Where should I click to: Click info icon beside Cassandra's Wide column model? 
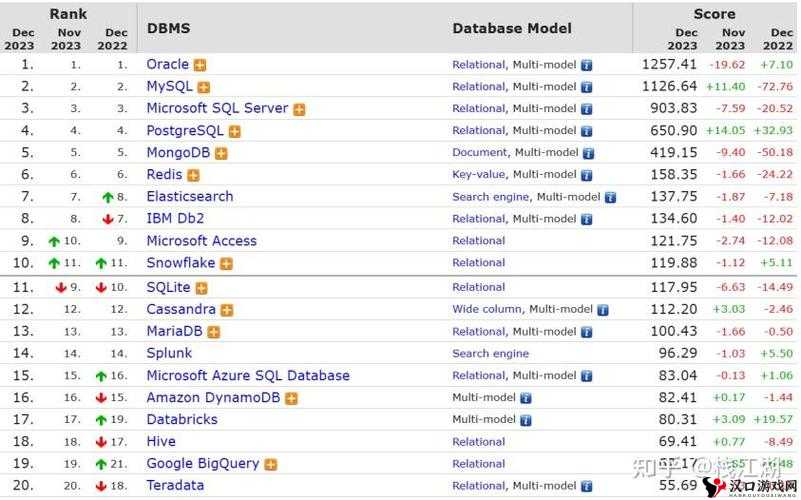(x=603, y=310)
